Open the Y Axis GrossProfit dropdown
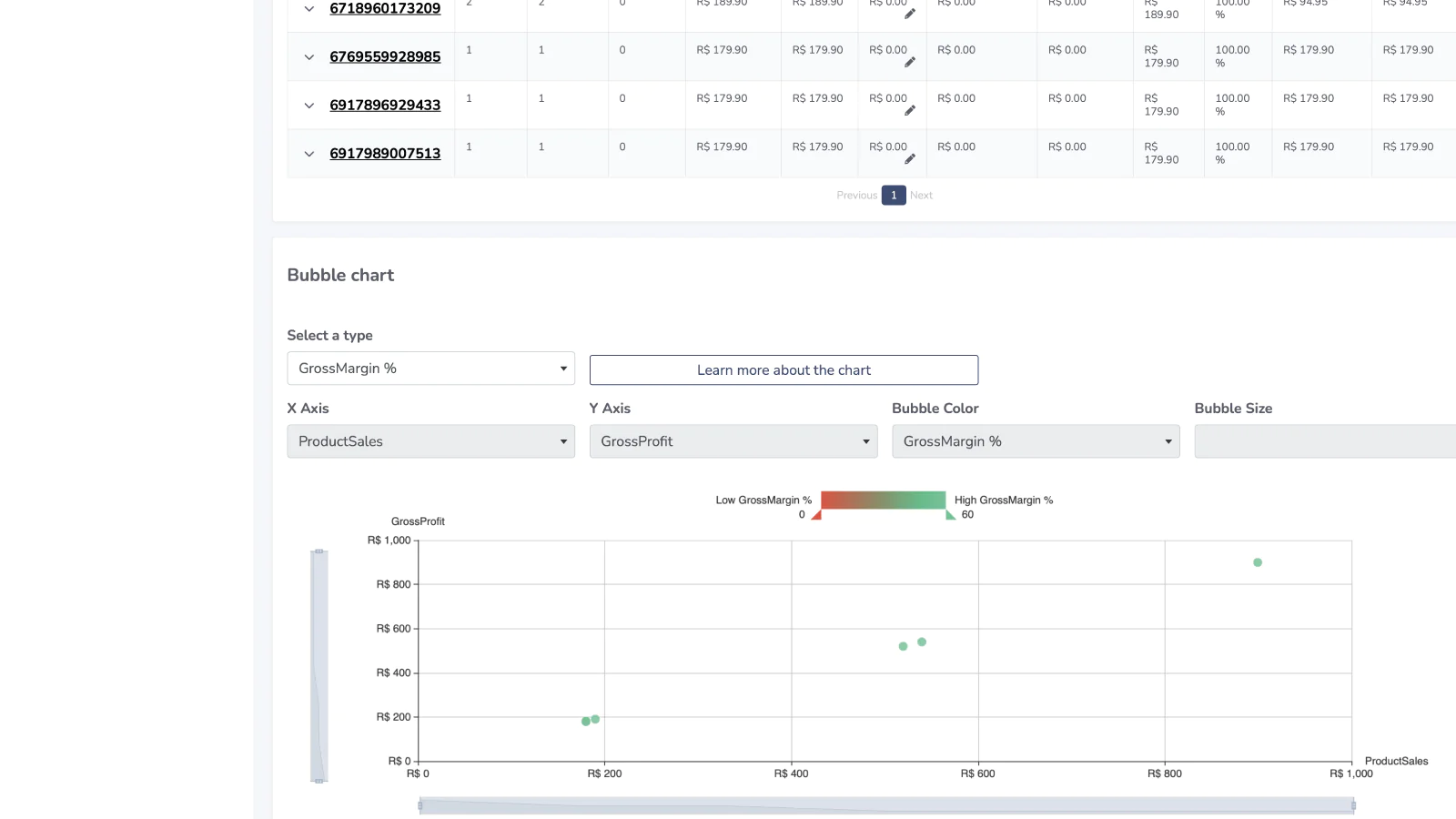Viewport: 1456px width, 819px height. pos(733,441)
